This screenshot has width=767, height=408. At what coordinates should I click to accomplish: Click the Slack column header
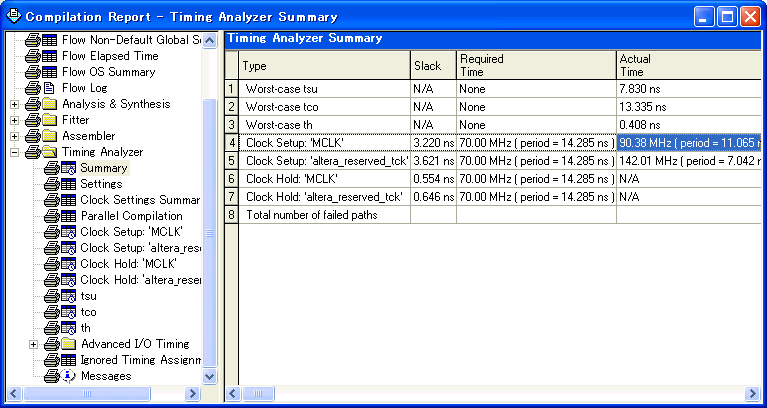pyautogui.click(x=433, y=65)
